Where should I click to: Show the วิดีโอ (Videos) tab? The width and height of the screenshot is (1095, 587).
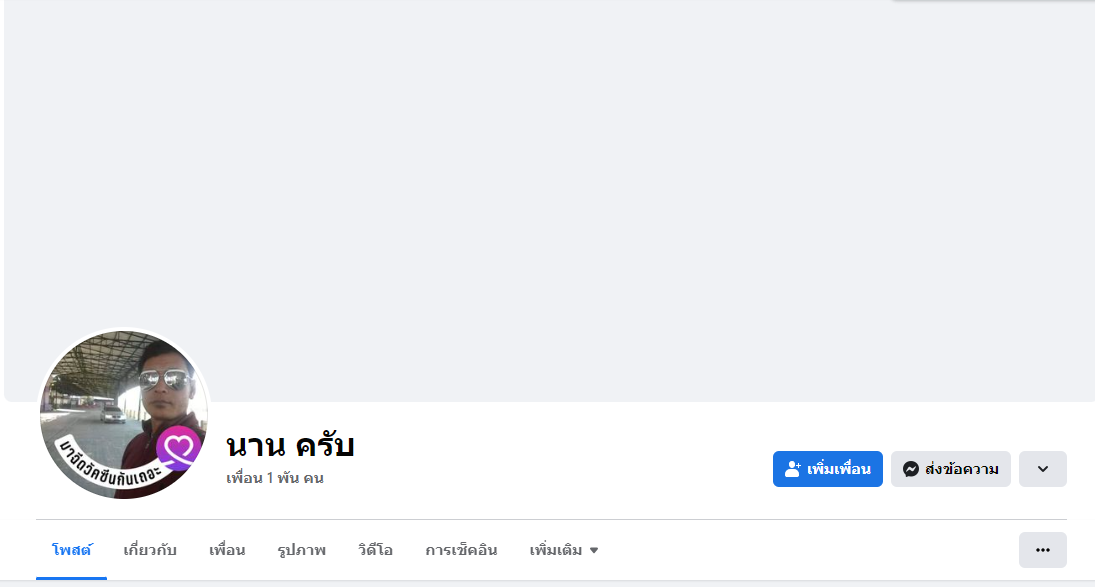click(375, 550)
